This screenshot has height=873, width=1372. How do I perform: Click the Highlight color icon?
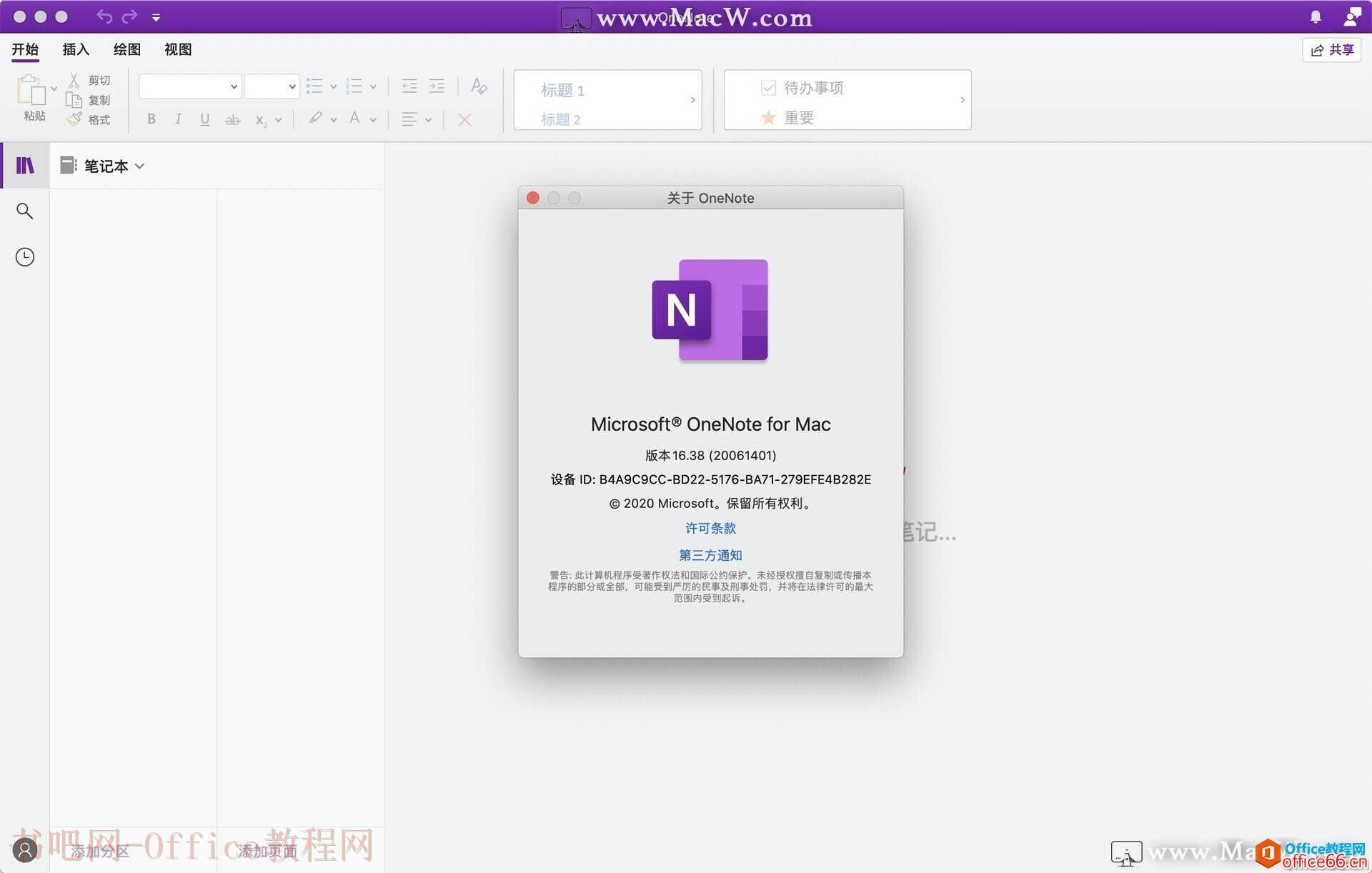[x=313, y=119]
